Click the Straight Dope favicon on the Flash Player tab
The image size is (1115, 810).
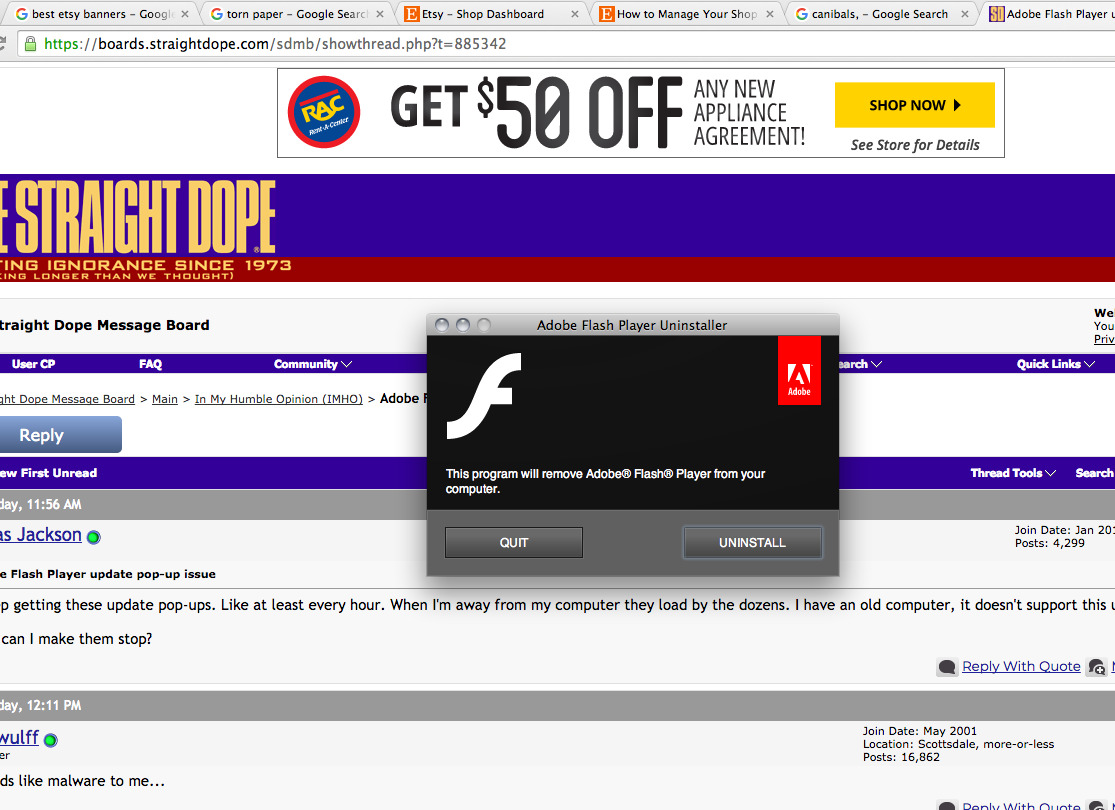click(996, 14)
